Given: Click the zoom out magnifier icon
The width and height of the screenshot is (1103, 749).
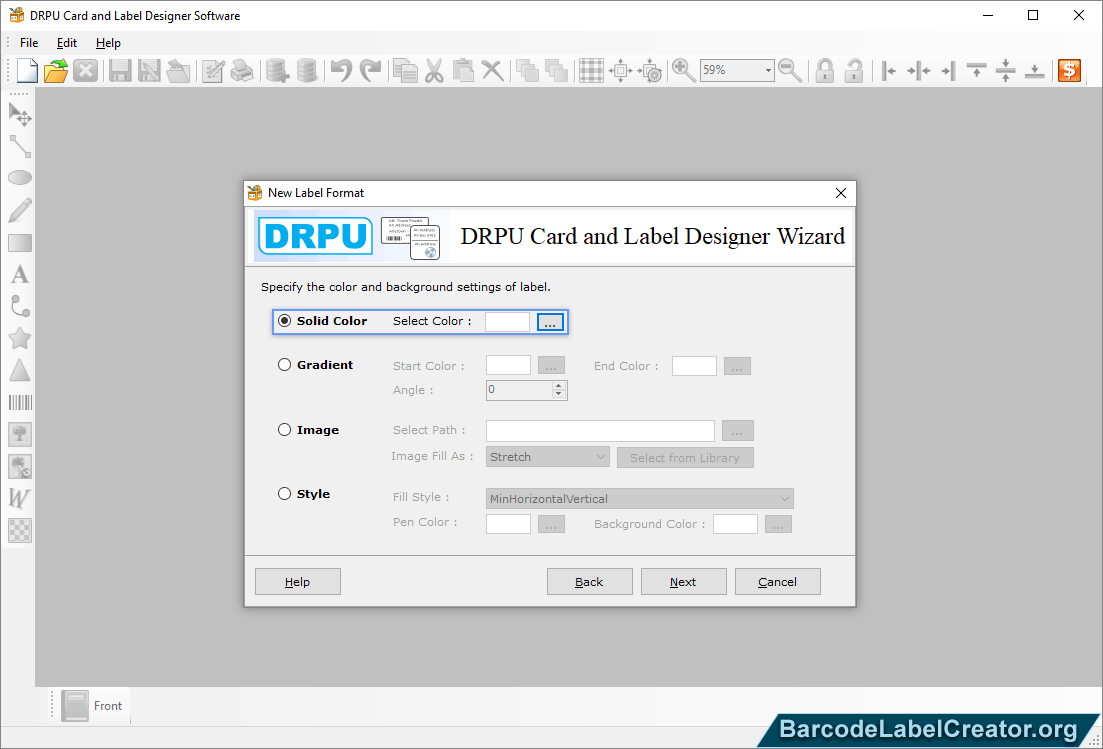Looking at the screenshot, I should pos(790,70).
